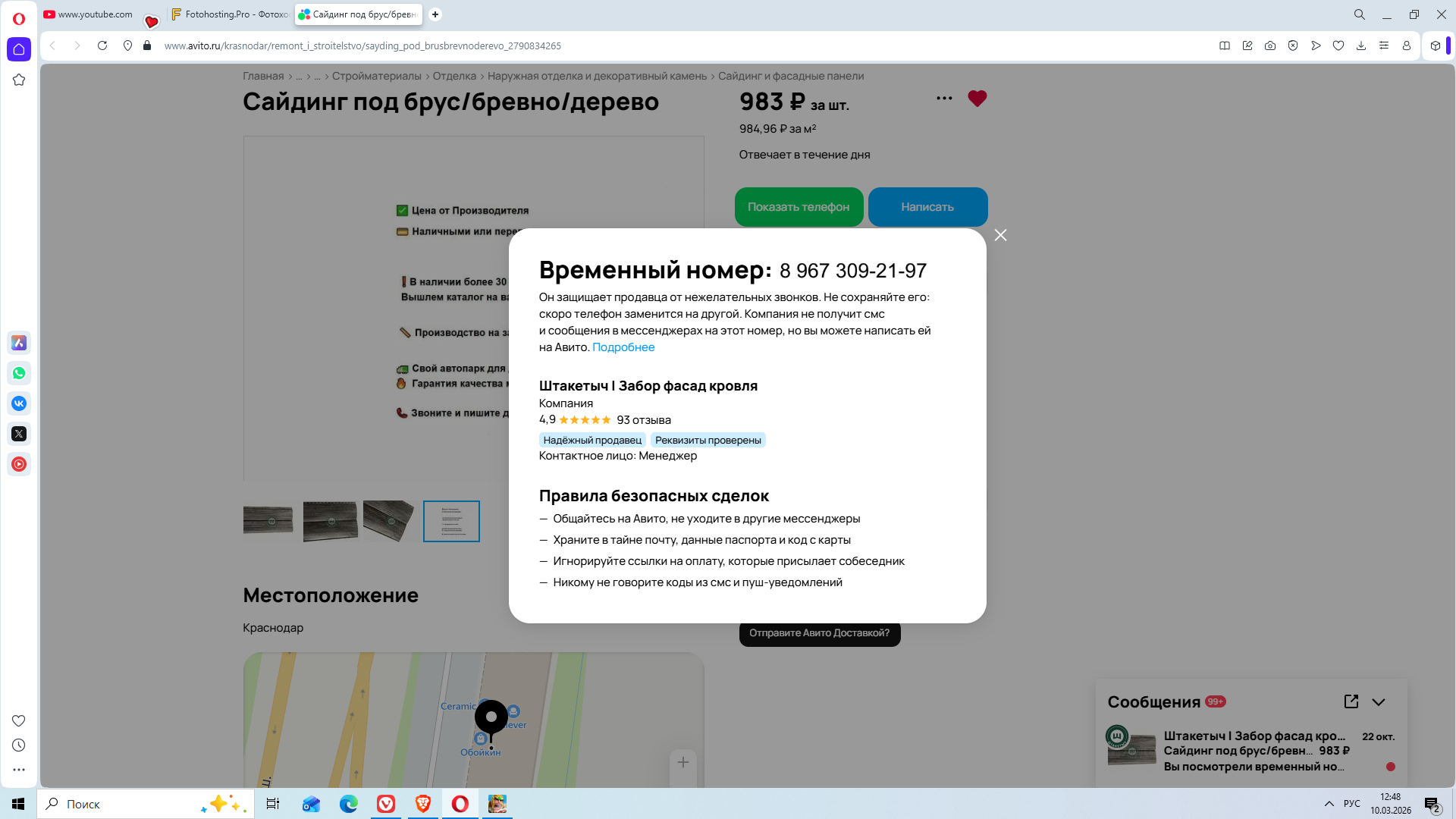Show hidden system tray icons
This screenshot has width=1456, height=819.
[1329, 804]
